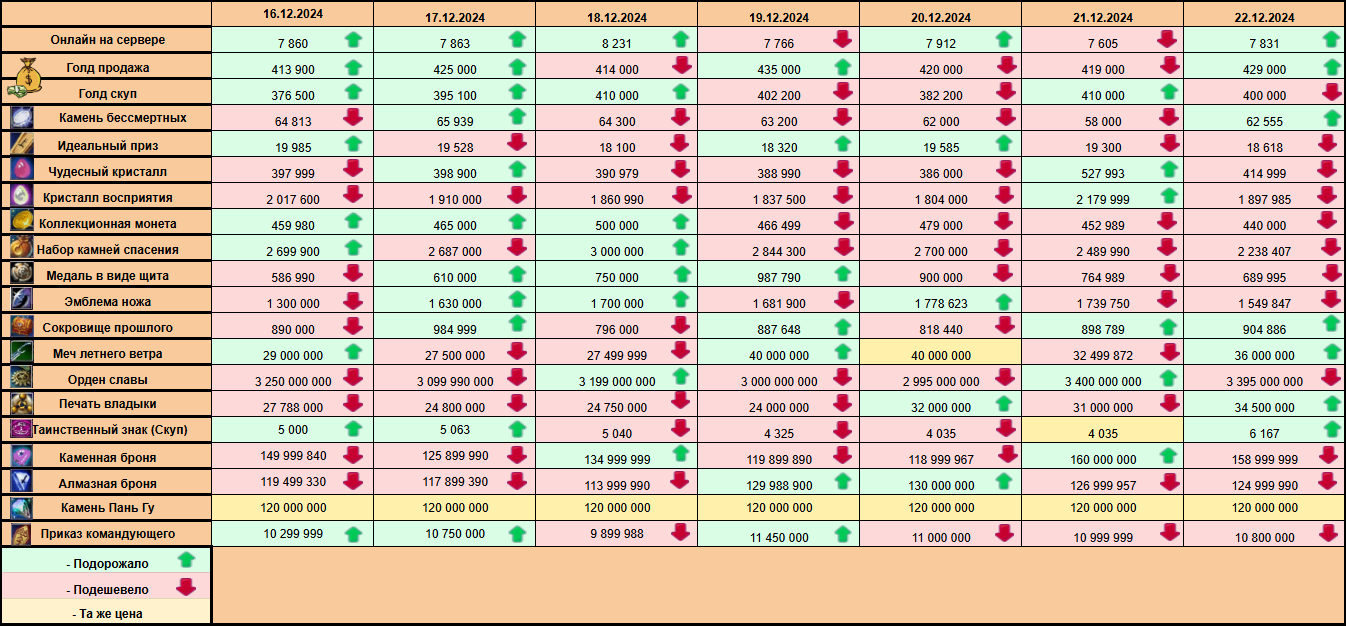Image resolution: width=1346 pixels, height=626 pixels.
Task: Click the Орден славы item icon
Action: tap(22, 378)
